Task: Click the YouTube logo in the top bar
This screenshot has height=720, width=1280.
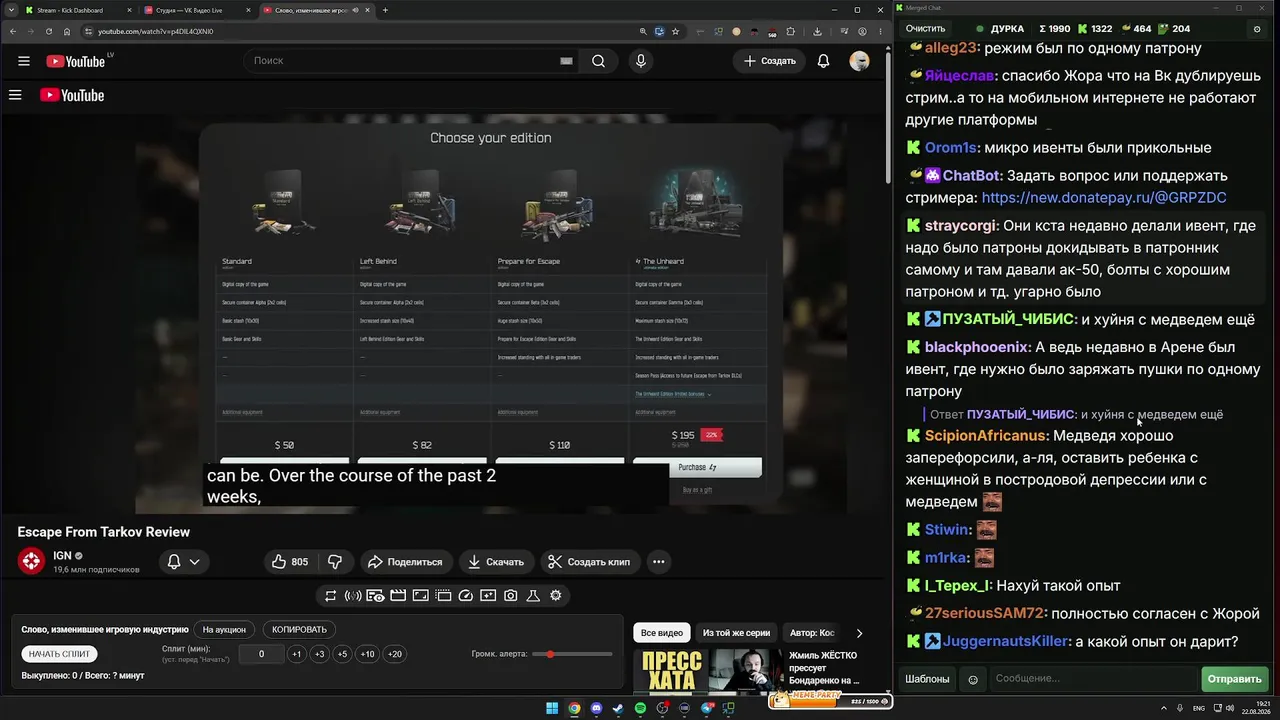Action: [76, 61]
